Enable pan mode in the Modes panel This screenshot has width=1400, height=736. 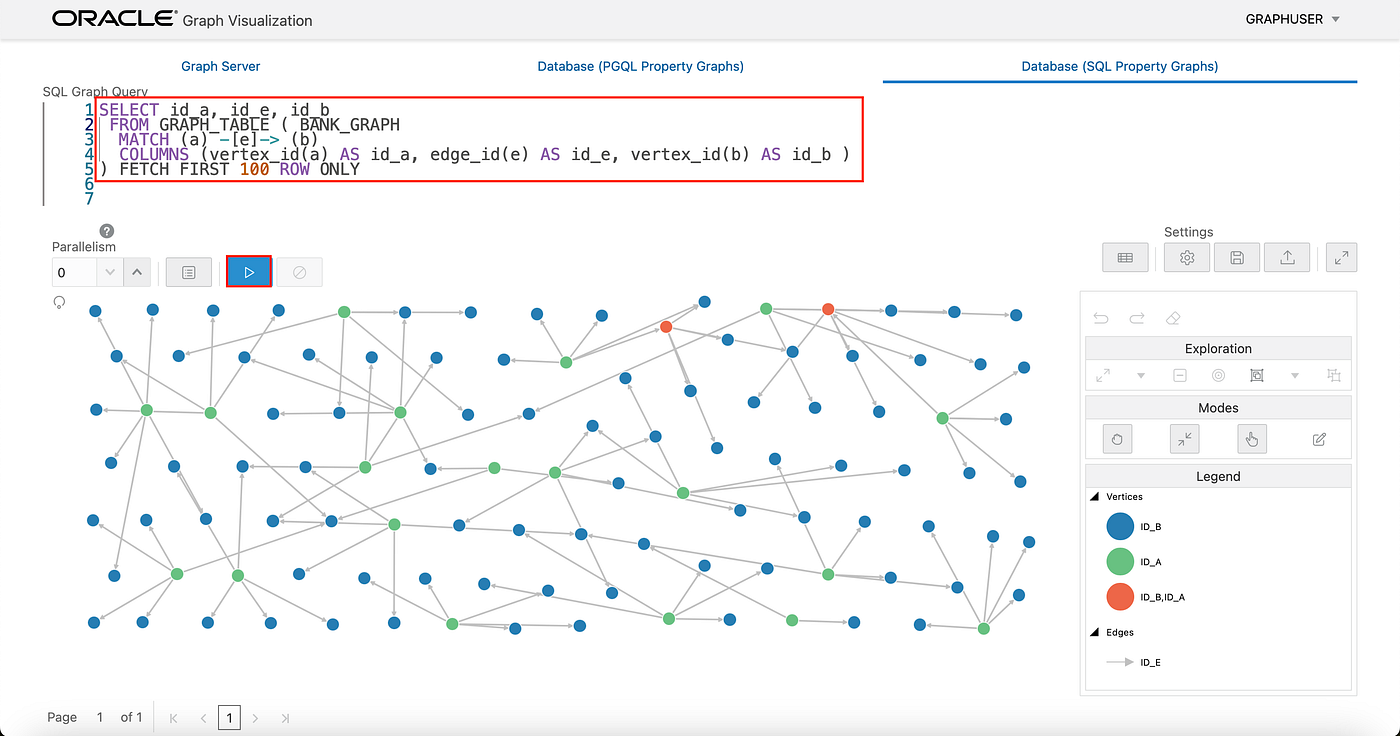pyautogui.click(x=1117, y=438)
